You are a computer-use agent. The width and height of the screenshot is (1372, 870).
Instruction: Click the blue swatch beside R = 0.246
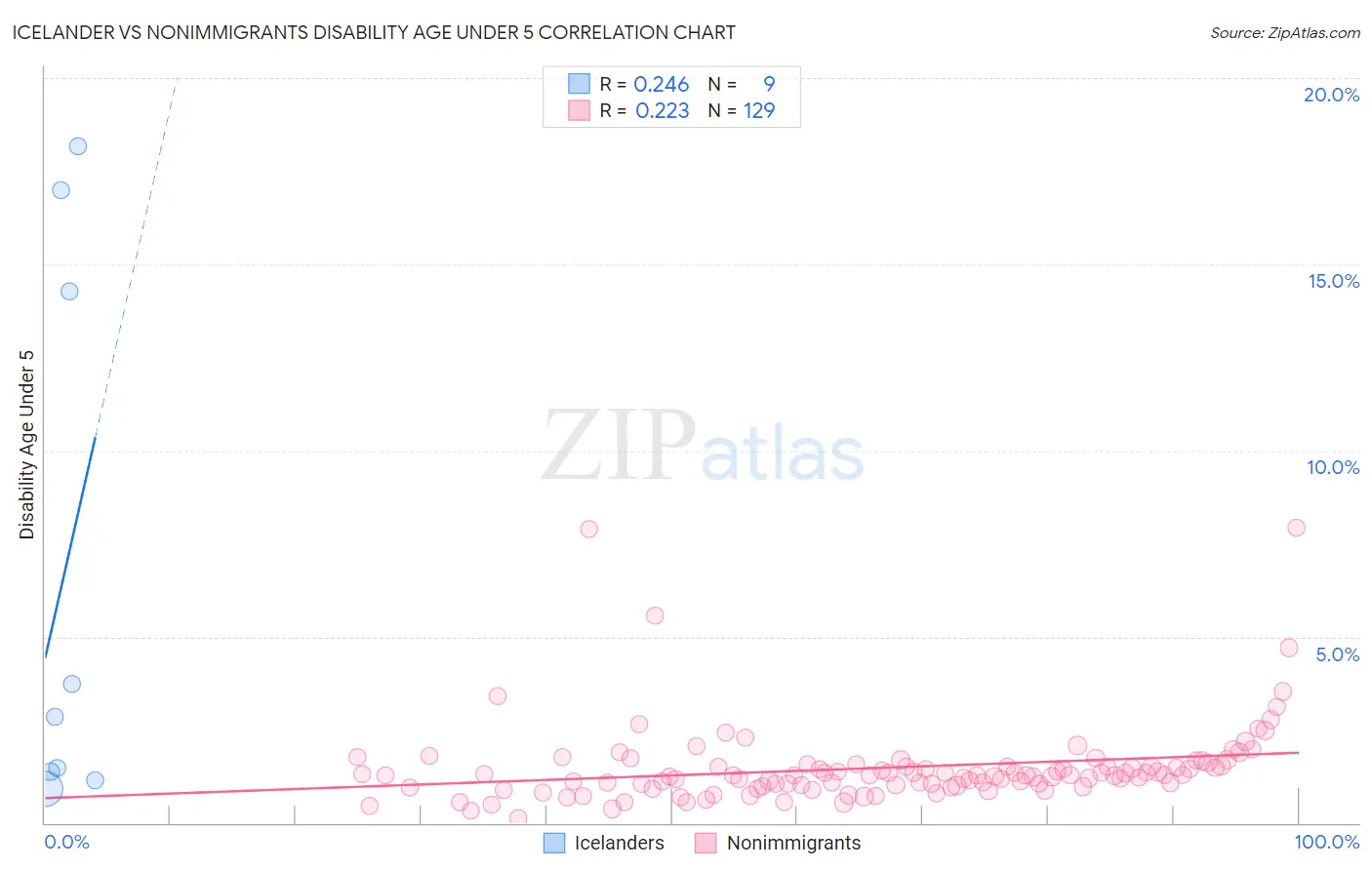(579, 84)
